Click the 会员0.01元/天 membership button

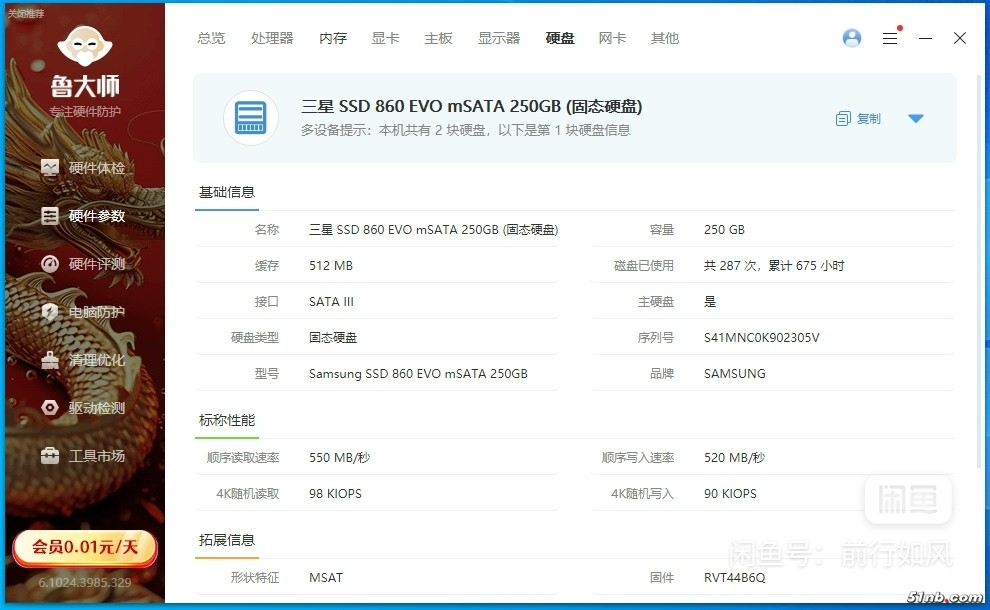(x=84, y=547)
